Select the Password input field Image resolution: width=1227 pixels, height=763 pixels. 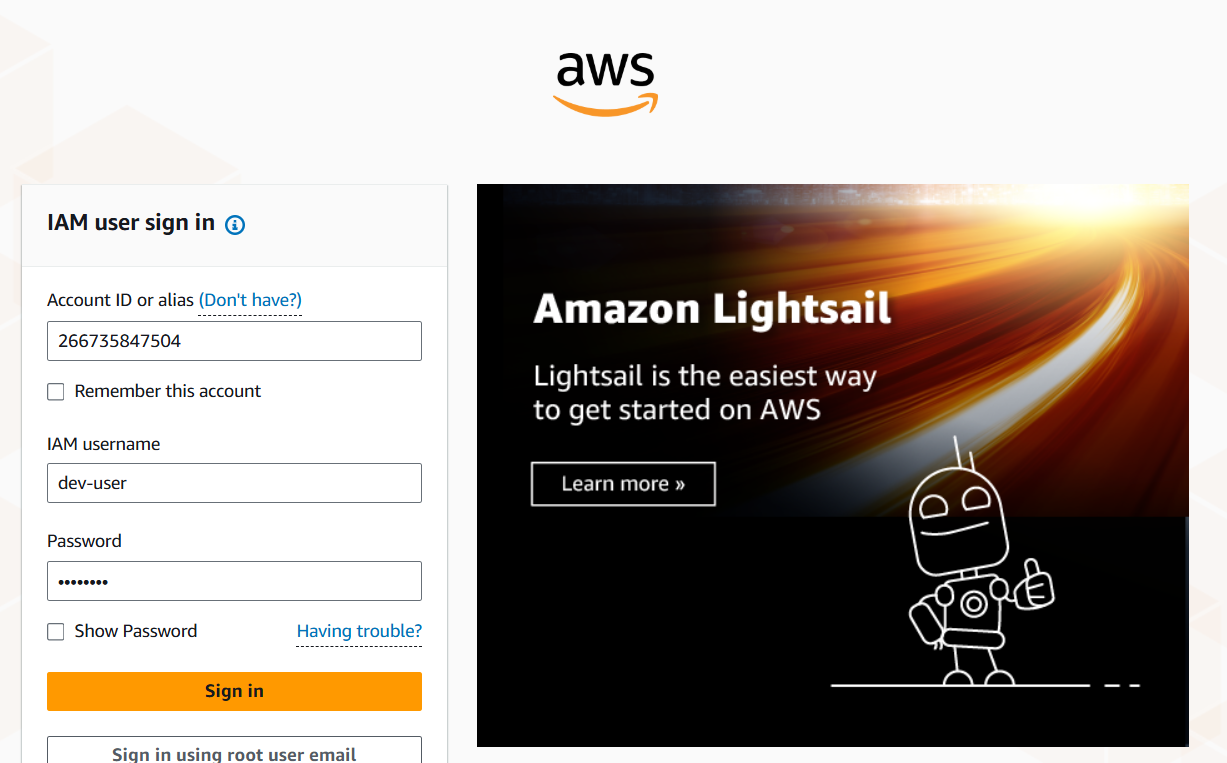pyautogui.click(x=234, y=581)
